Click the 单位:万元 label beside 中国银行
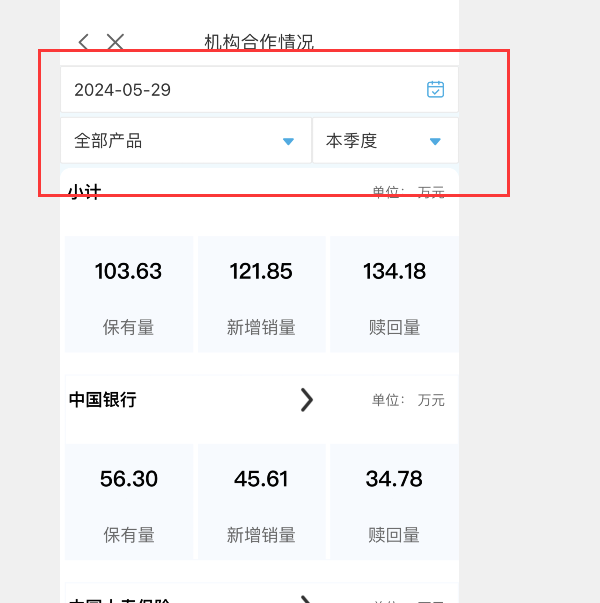 click(408, 400)
